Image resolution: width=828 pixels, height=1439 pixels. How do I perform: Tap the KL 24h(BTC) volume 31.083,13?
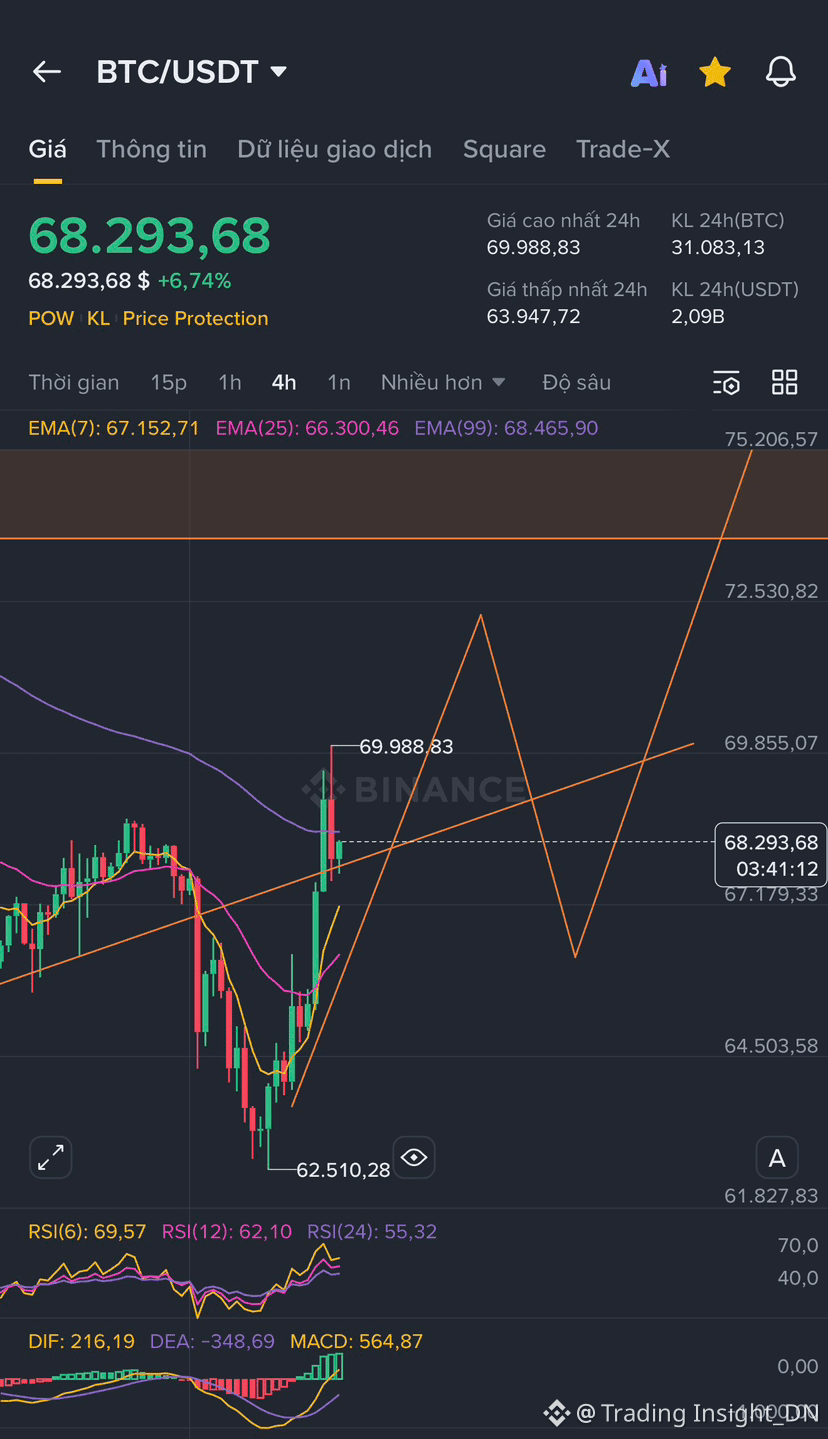pos(718,247)
